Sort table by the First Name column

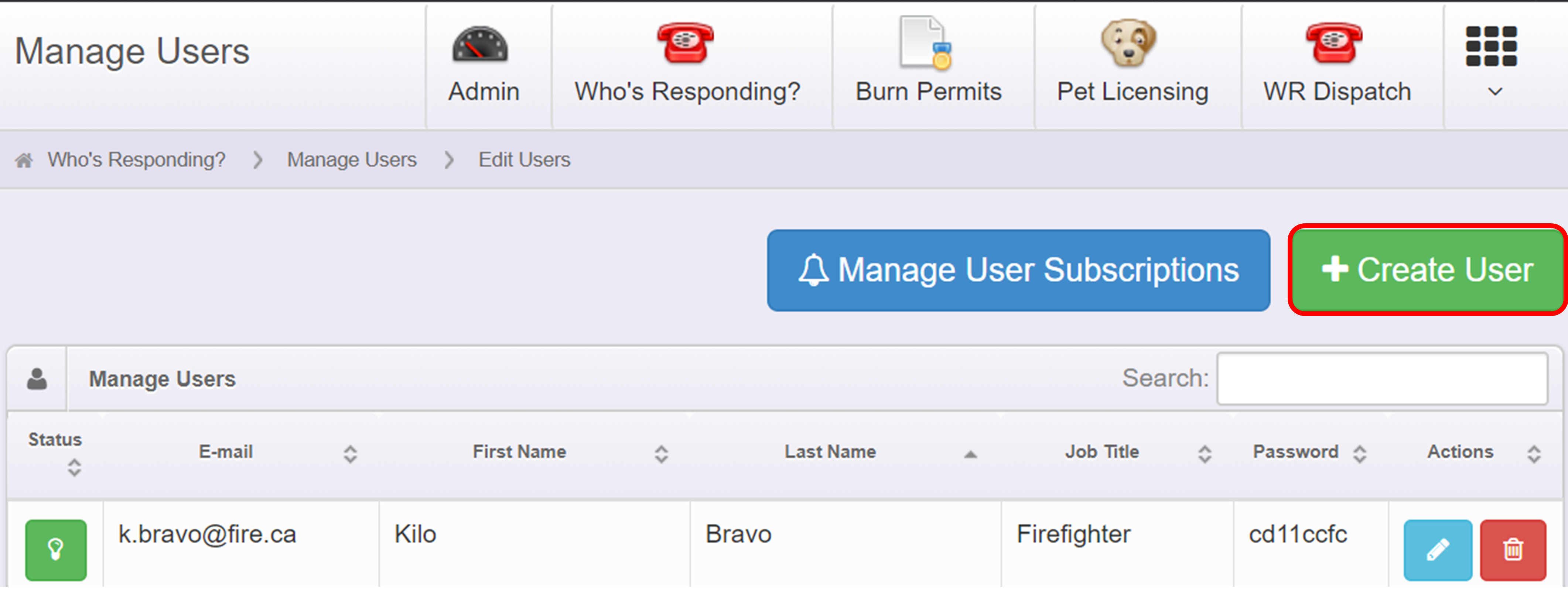point(519,452)
